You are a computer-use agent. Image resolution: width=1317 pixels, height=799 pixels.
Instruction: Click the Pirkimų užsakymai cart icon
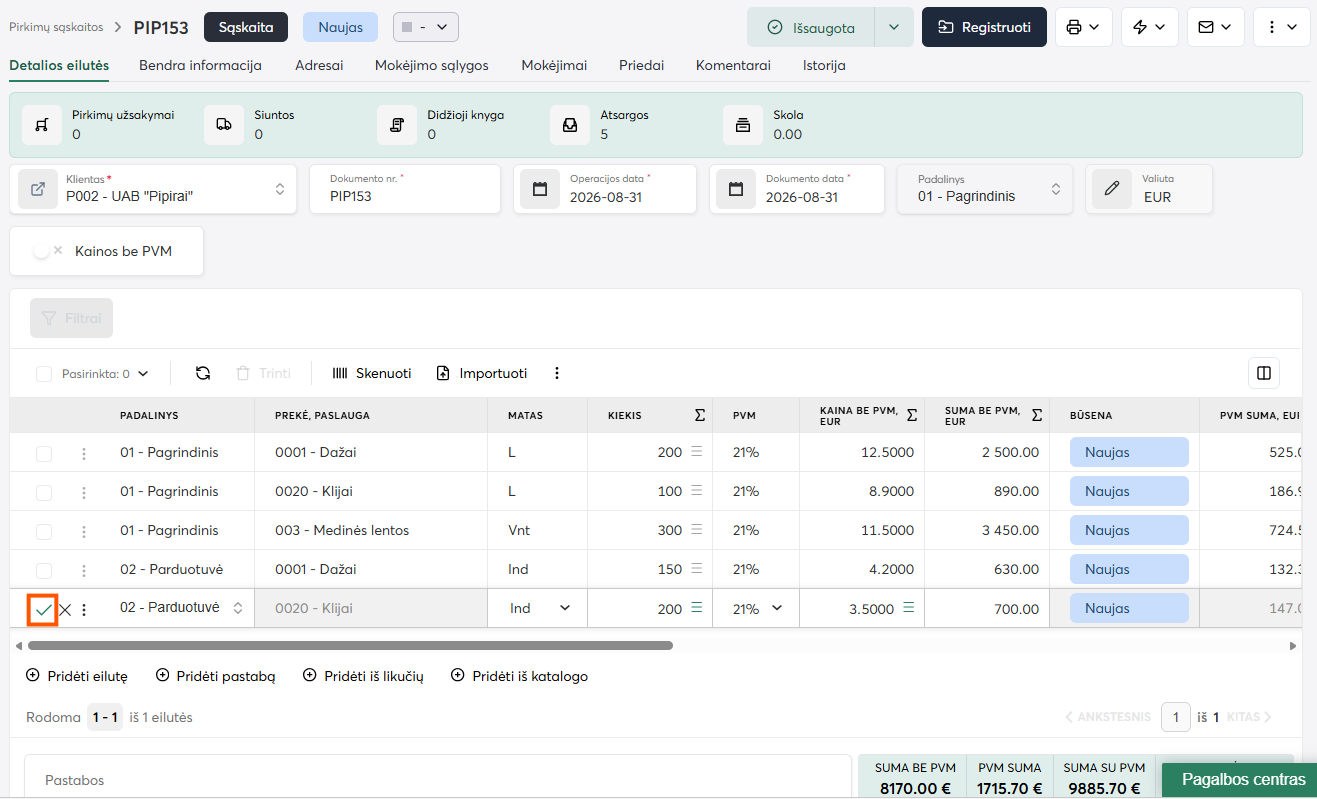(x=41, y=125)
